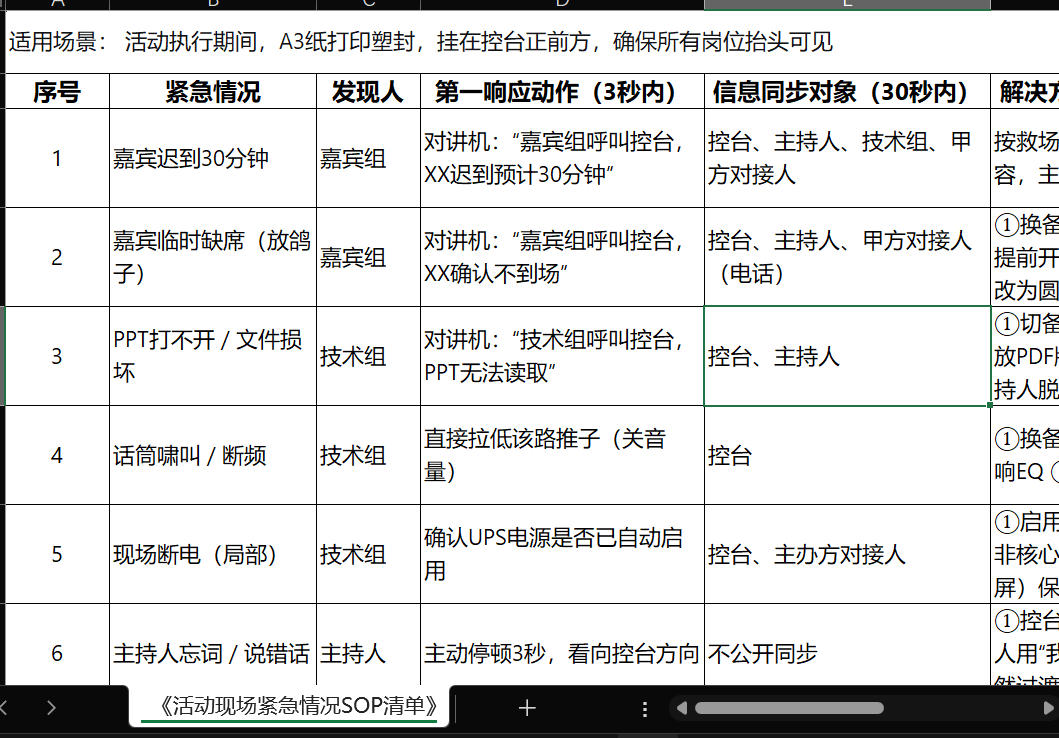Click horizontal scrollbar left arrow
1059x738 pixels.
pos(681,708)
